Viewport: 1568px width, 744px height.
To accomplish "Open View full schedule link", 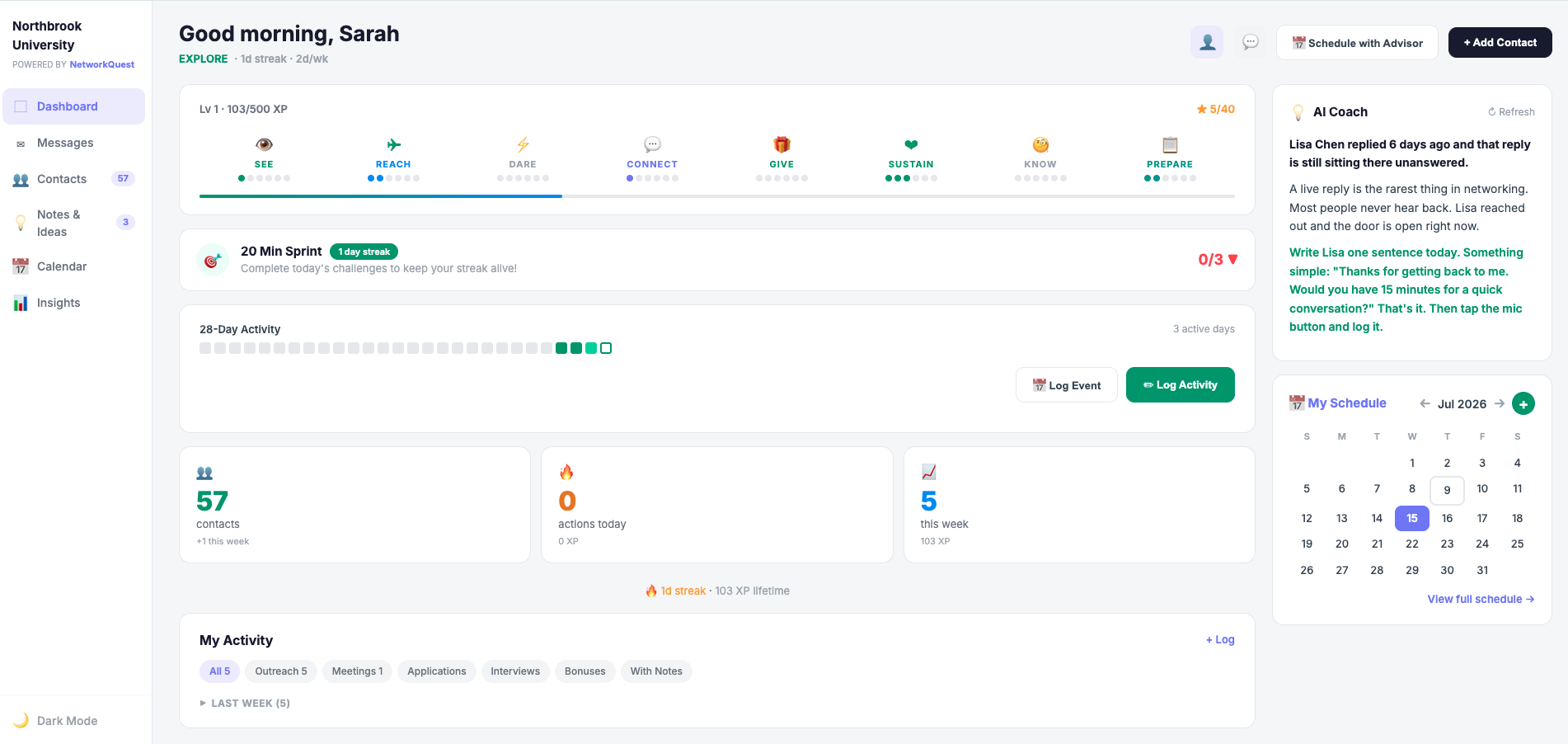I will pos(1481,599).
